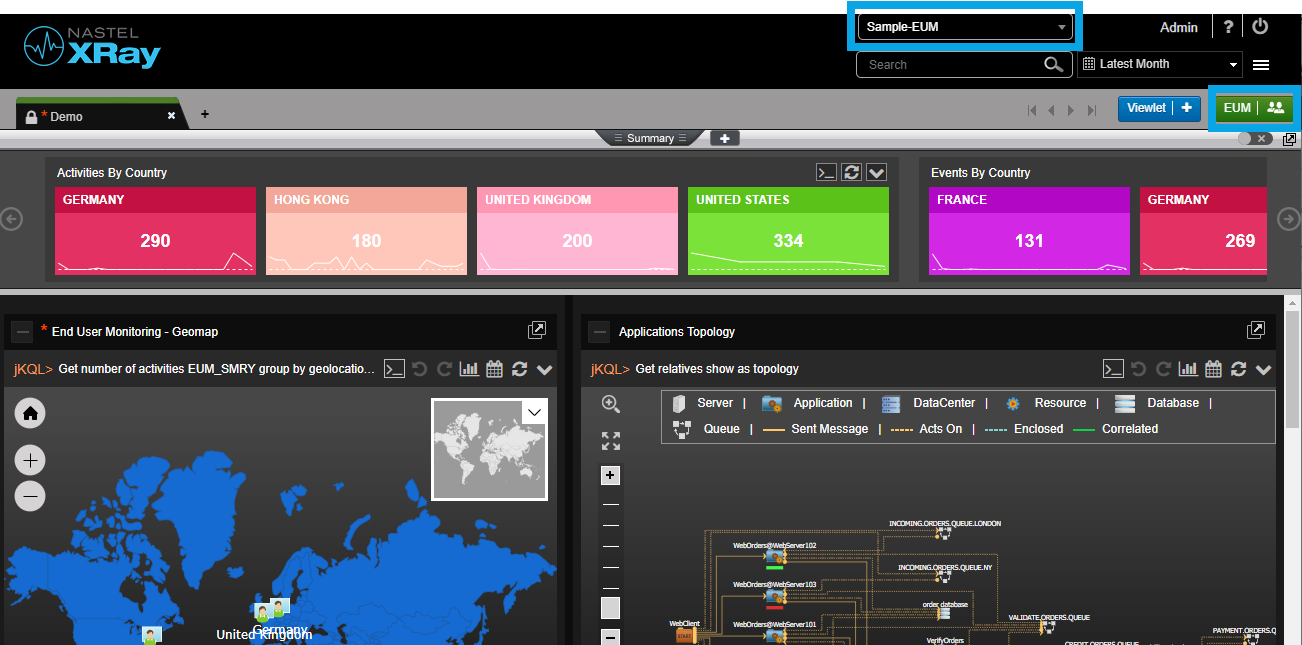Screen dimensions: 1302x645
Task: Collapse the End User Monitoring Geomap viewlet
Action: pos(22,330)
